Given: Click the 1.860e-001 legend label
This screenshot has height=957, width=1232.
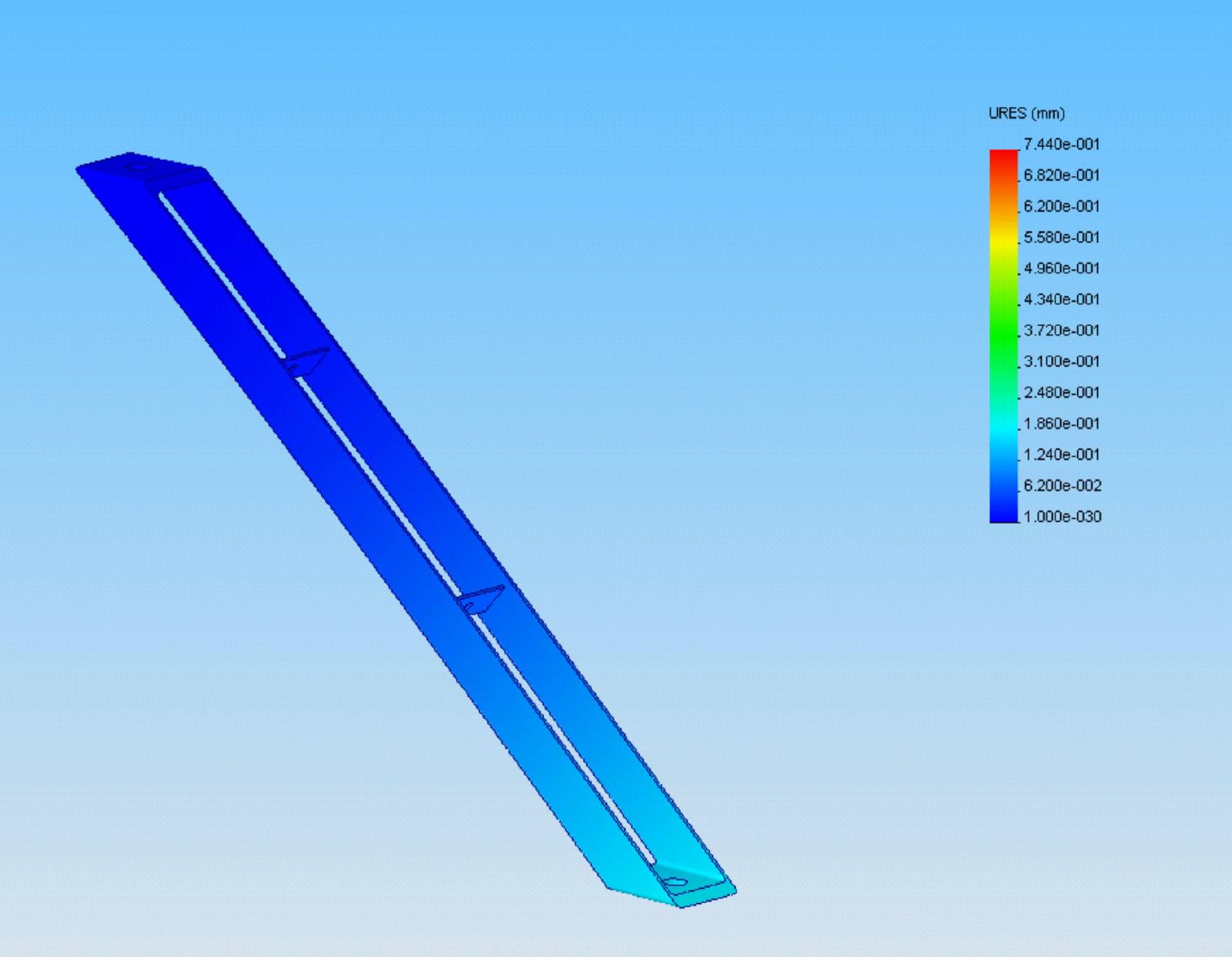Looking at the screenshot, I should coord(1062,423).
